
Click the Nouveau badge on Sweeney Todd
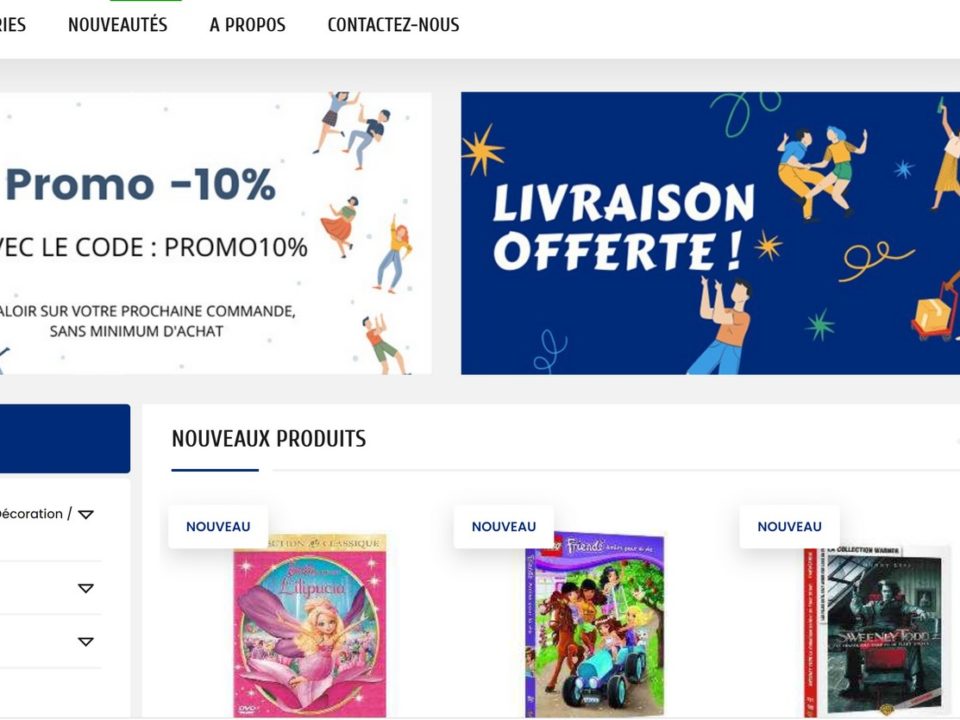789,527
